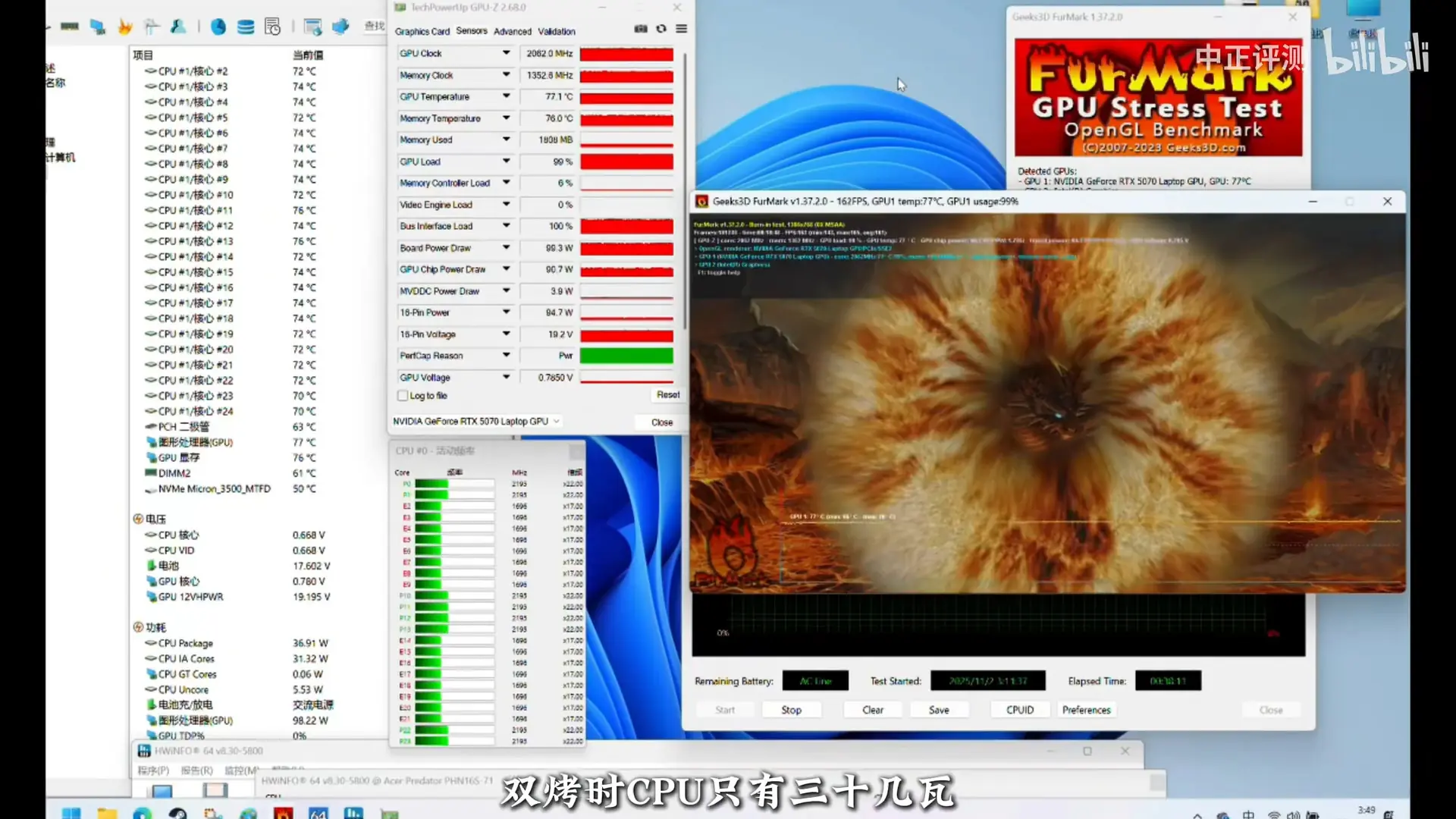Image resolution: width=1456 pixels, height=819 pixels.
Task: Open the GPU-Z hamburger menu icon
Action: (x=682, y=29)
